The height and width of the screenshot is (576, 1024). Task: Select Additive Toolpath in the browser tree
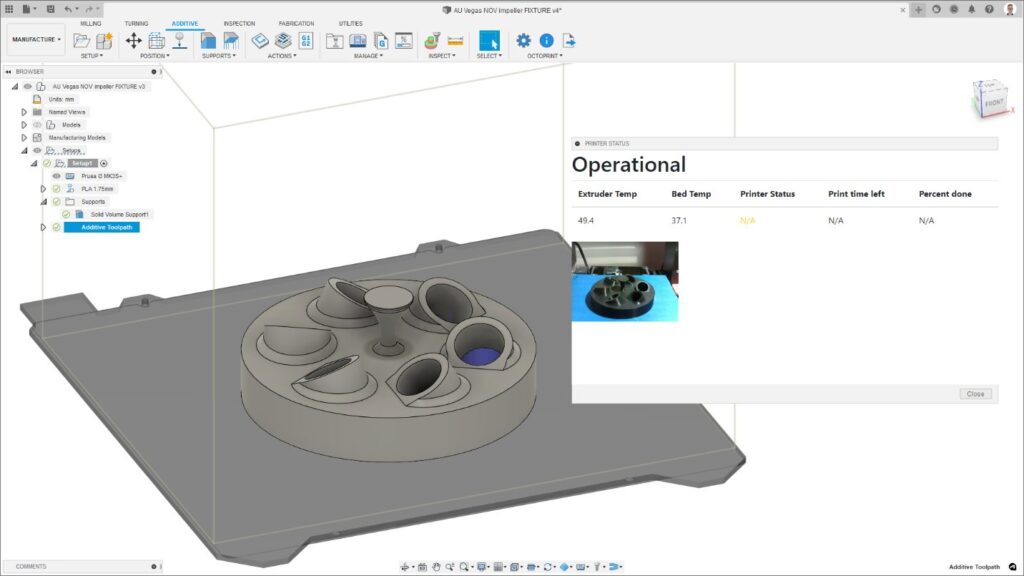[105, 227]
